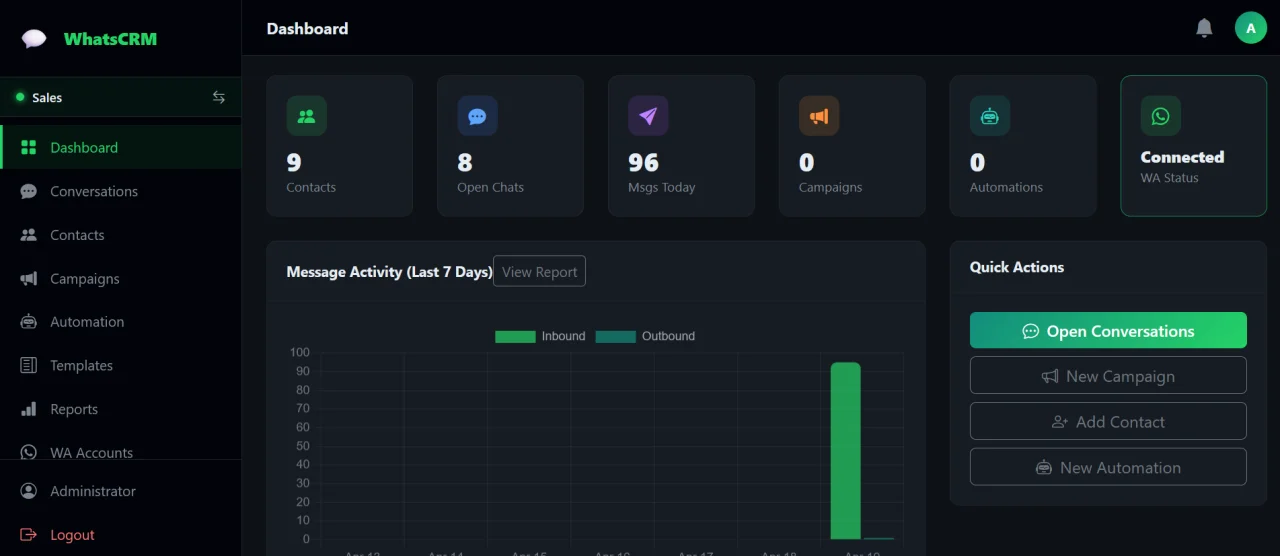Click the "9" Contacts count
Image resolution: width=1280 pixels, height=556 pixels.
[294, 162]
